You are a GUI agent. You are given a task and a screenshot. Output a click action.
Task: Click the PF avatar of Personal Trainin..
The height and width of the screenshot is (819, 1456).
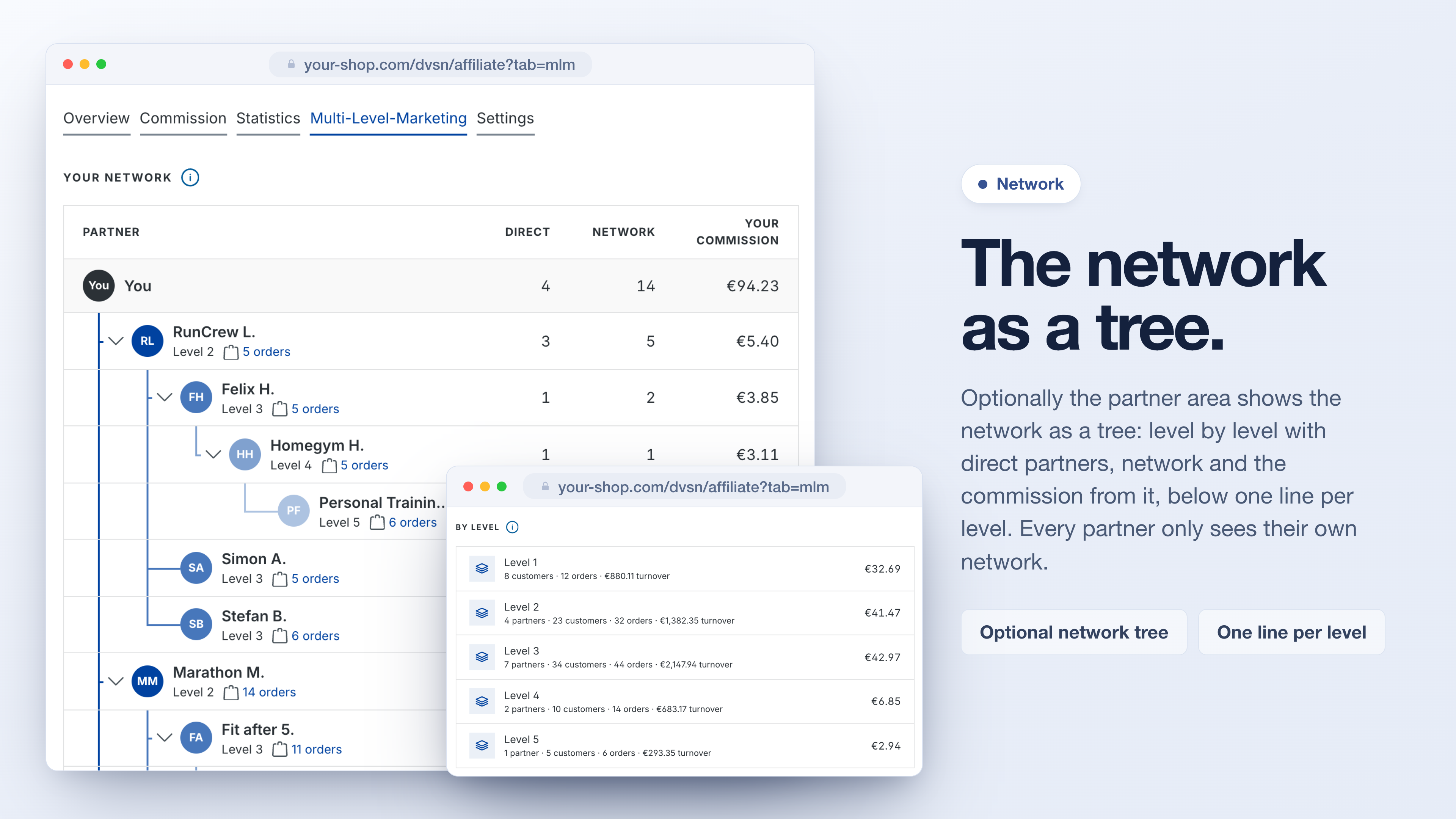[293, 510]
